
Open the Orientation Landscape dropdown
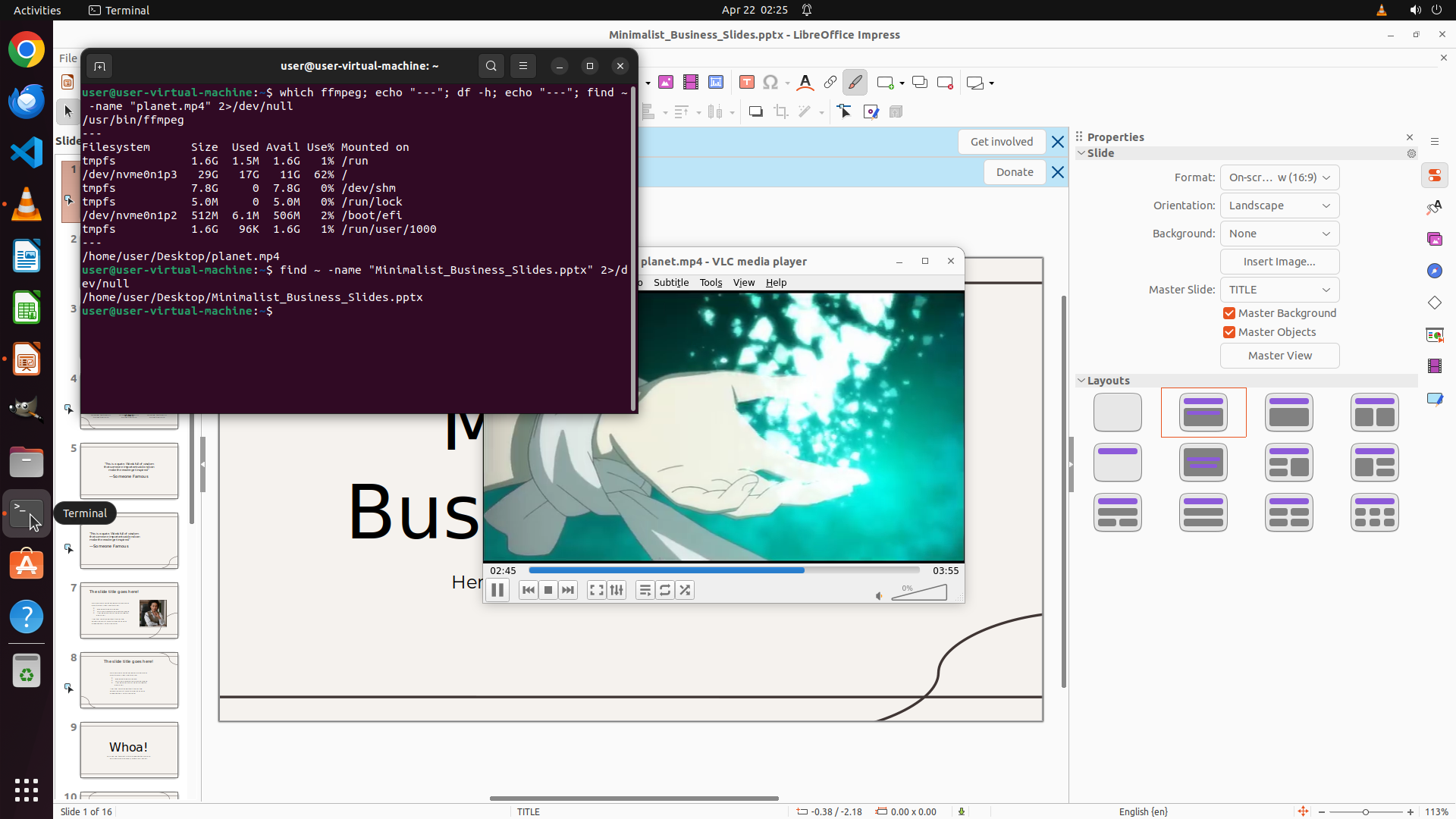(x=1279, y=206)
